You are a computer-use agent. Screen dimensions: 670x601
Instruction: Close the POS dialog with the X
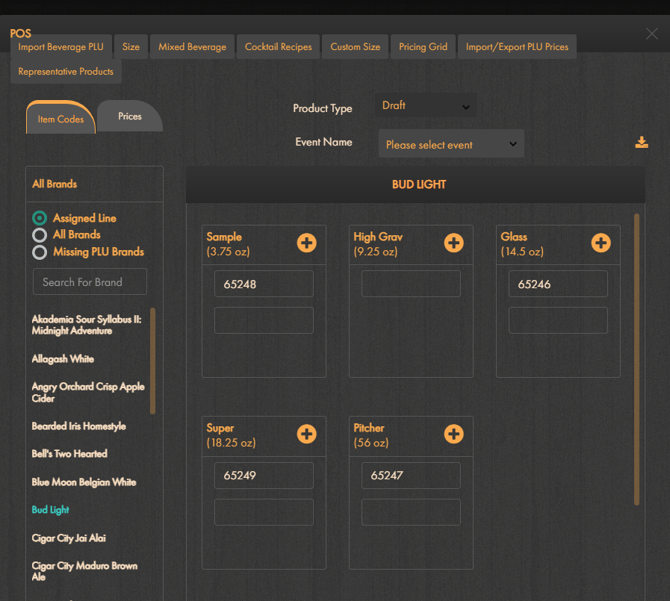click(652, 33)
